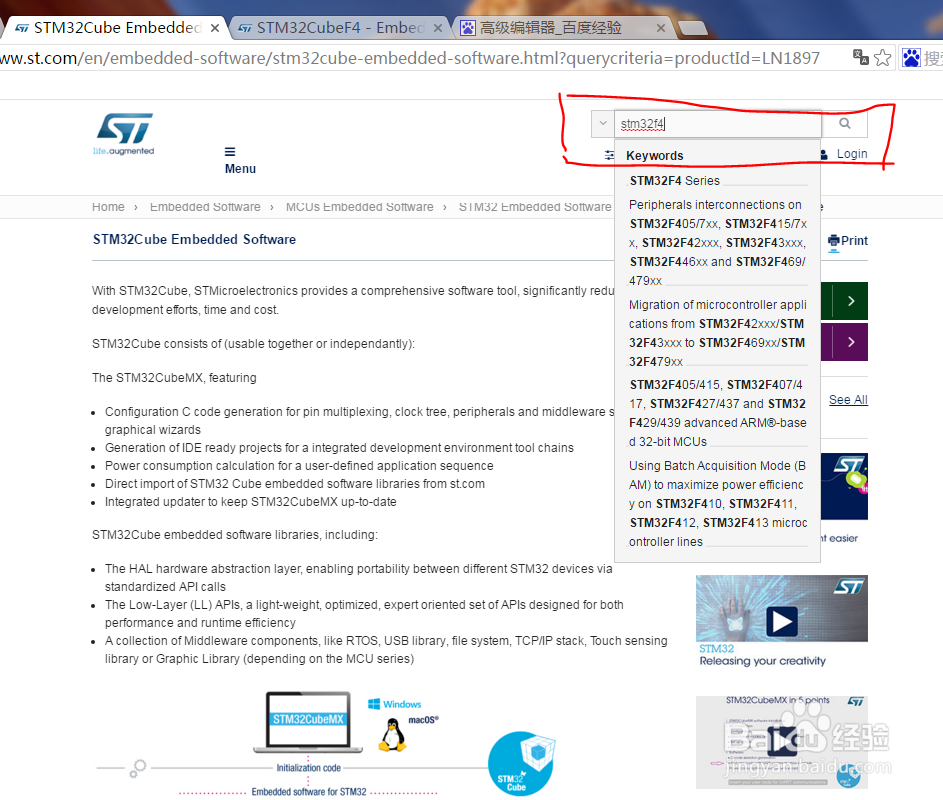The image size is (943, 800).
Task: Play the STM32CubeMX in 5 points video
Action: [x=782, y=742]
